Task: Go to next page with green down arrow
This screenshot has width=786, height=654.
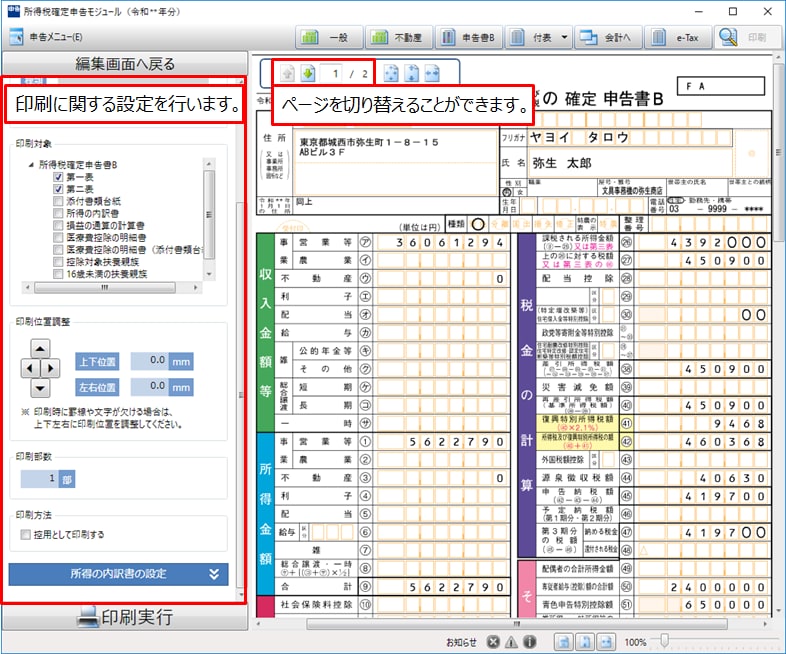Action: (308, 74)
